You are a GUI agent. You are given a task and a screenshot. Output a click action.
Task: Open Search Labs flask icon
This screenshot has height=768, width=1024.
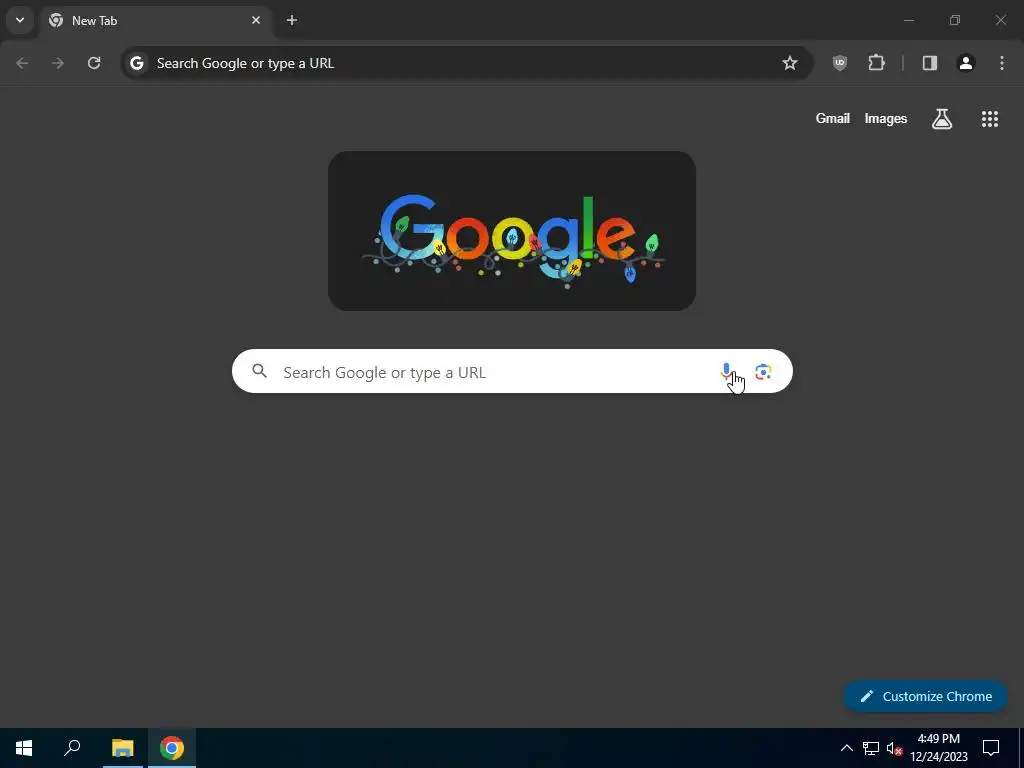(x=942, y=119)
